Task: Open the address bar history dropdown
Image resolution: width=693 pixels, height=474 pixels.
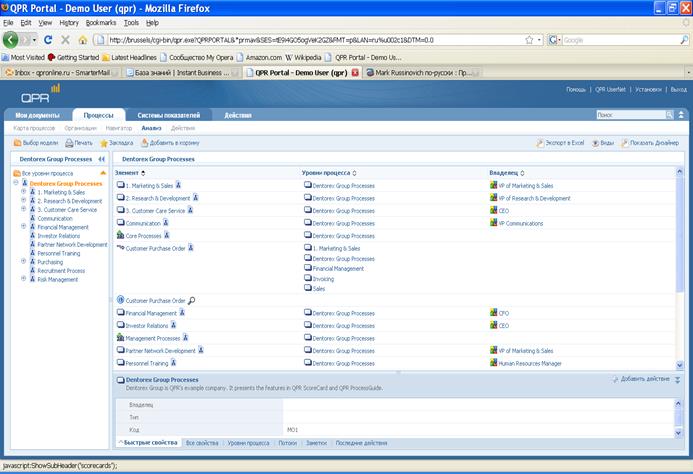Action: point(540,40)
